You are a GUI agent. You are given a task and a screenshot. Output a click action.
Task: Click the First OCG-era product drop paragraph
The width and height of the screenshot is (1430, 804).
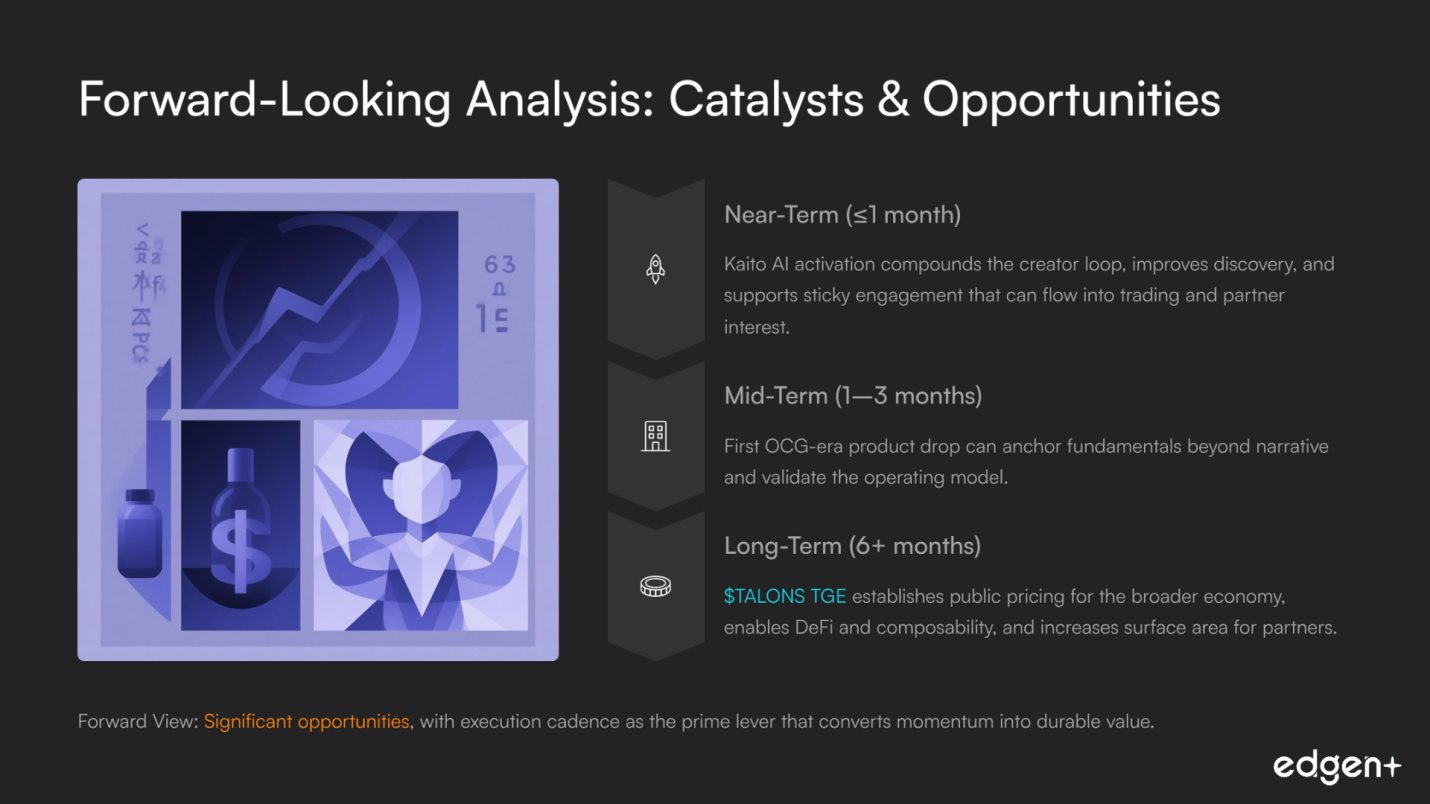click(1025, 462)
